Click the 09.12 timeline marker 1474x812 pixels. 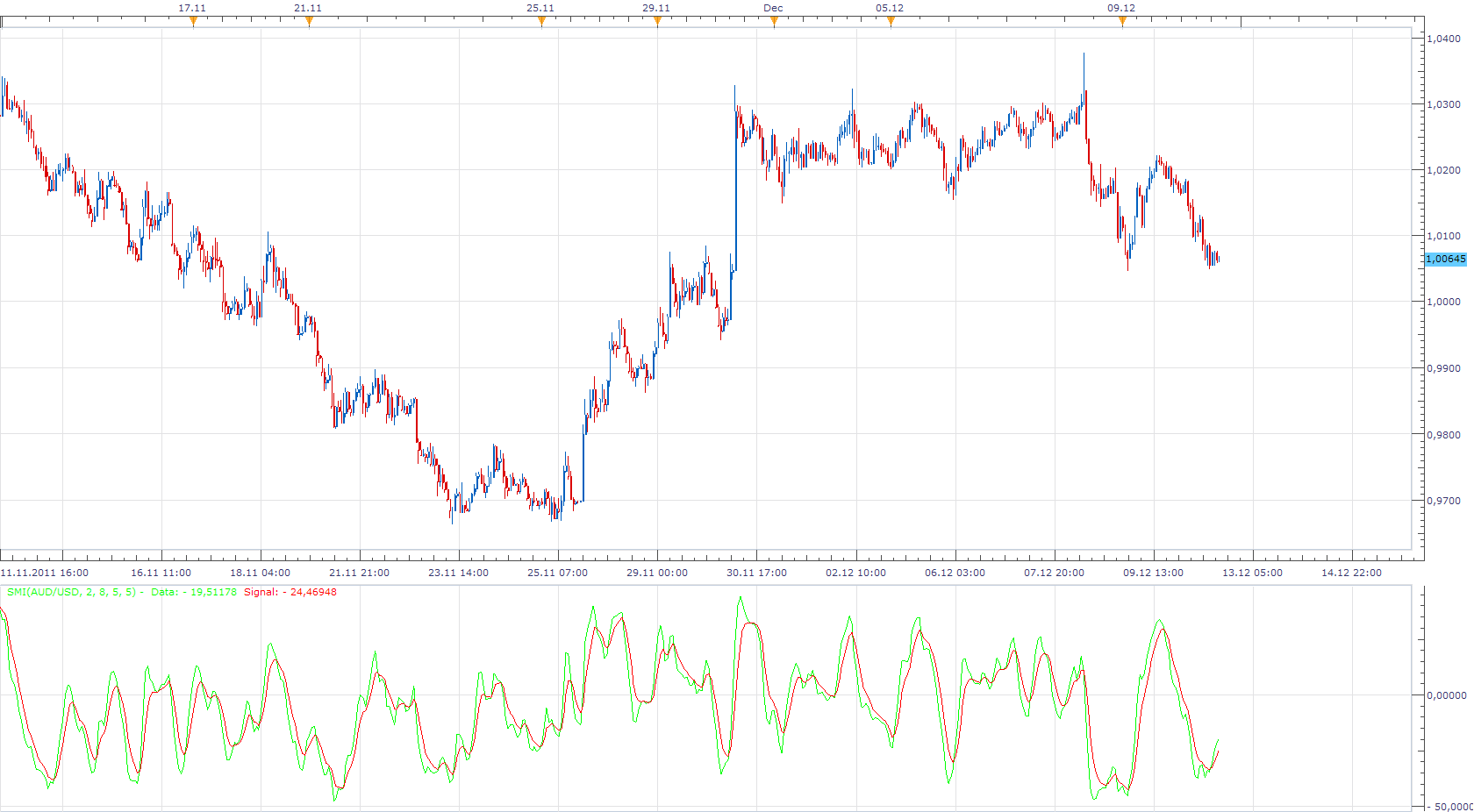1122,22
